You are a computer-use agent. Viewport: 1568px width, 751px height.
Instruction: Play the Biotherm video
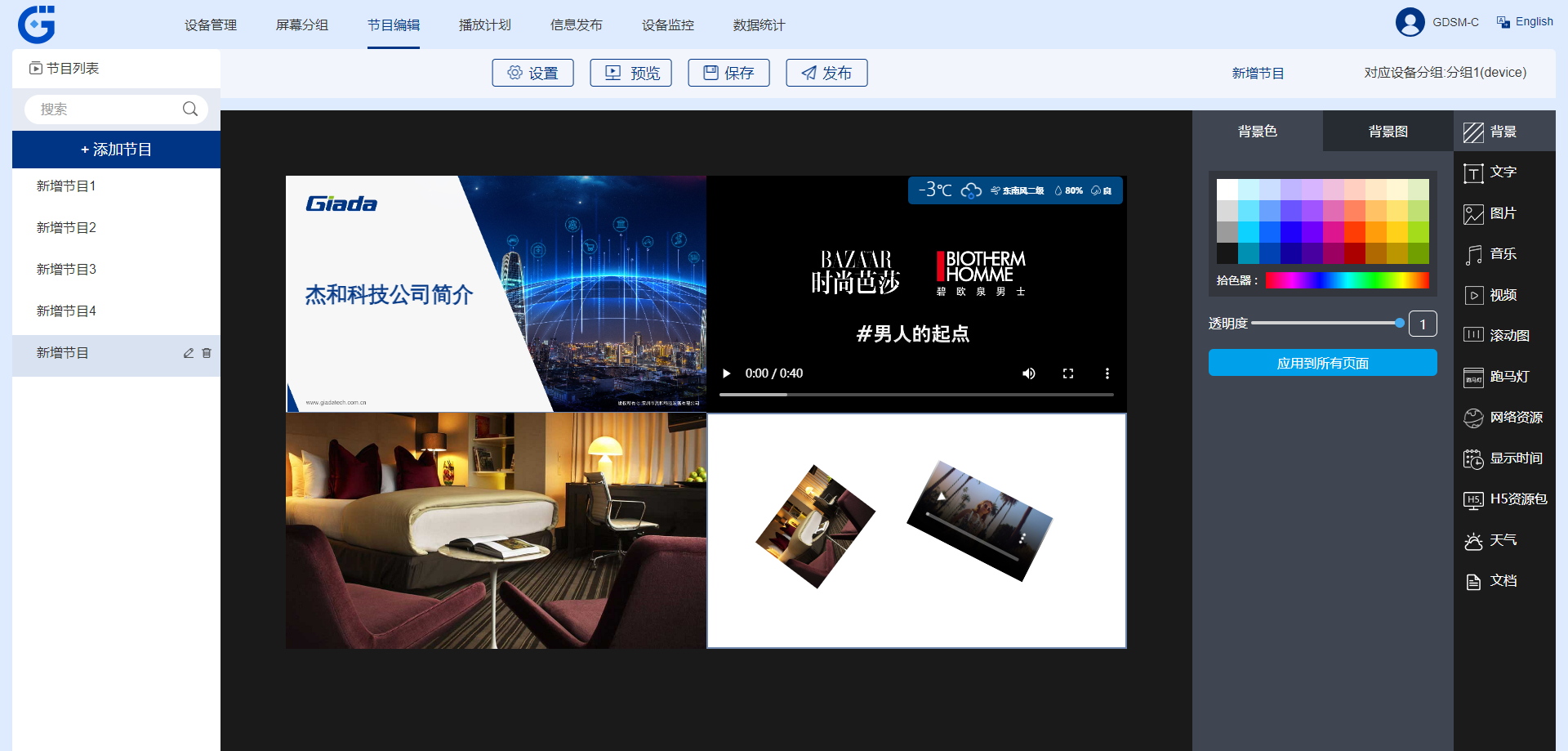(x=726, y=373)
